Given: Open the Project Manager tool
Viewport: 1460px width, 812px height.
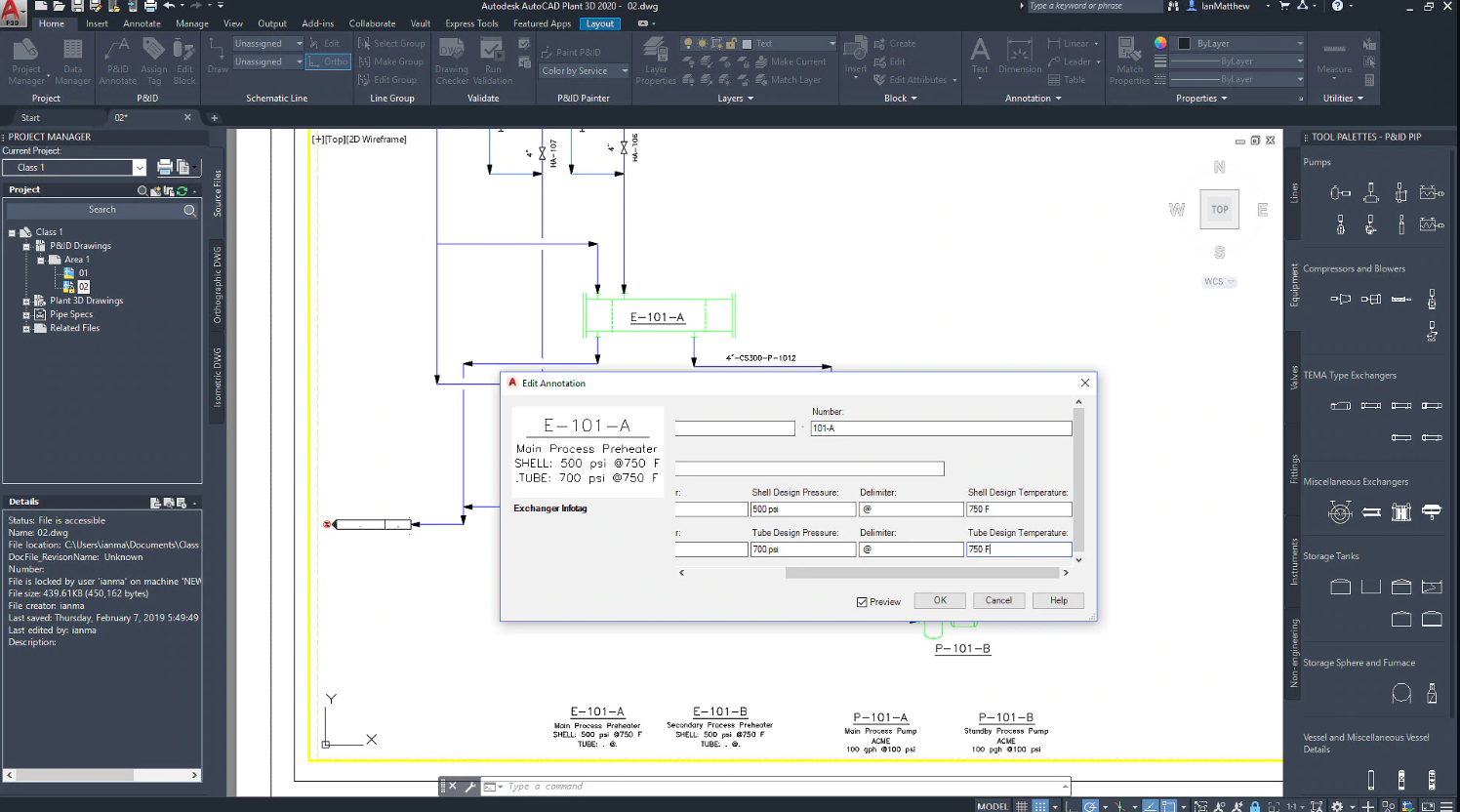Looking at the screenshot, I should coord(25,59).
